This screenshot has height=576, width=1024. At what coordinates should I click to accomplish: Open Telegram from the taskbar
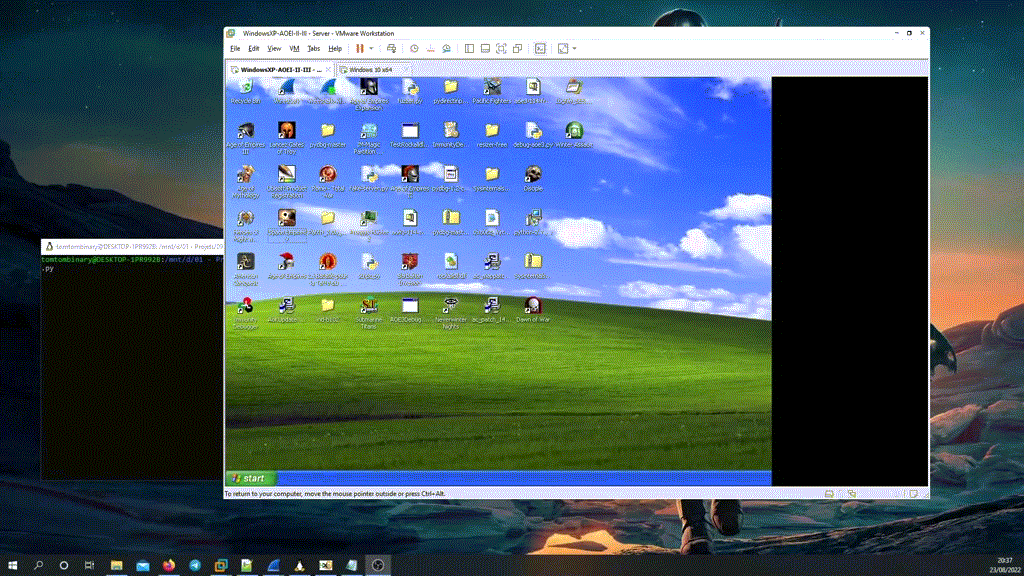[195, 565]
